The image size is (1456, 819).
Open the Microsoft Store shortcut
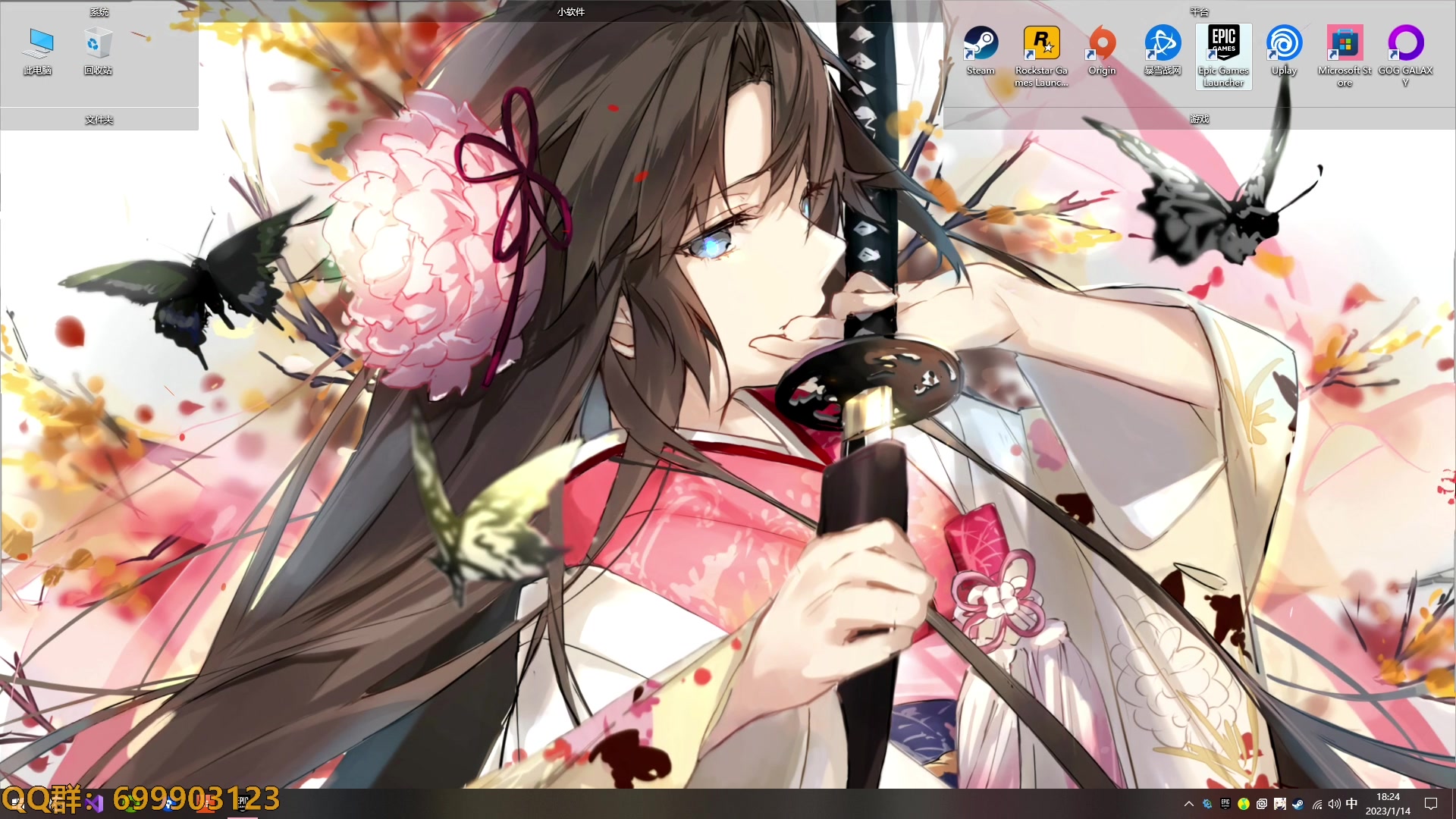[x=1345, y=44]
